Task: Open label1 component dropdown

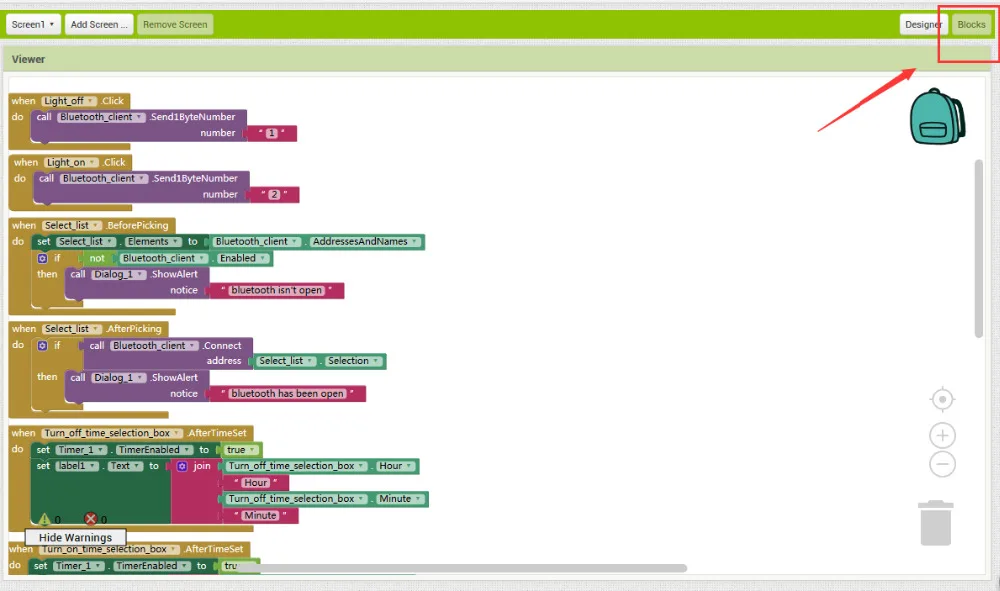Action: click(x=76, y=466)
